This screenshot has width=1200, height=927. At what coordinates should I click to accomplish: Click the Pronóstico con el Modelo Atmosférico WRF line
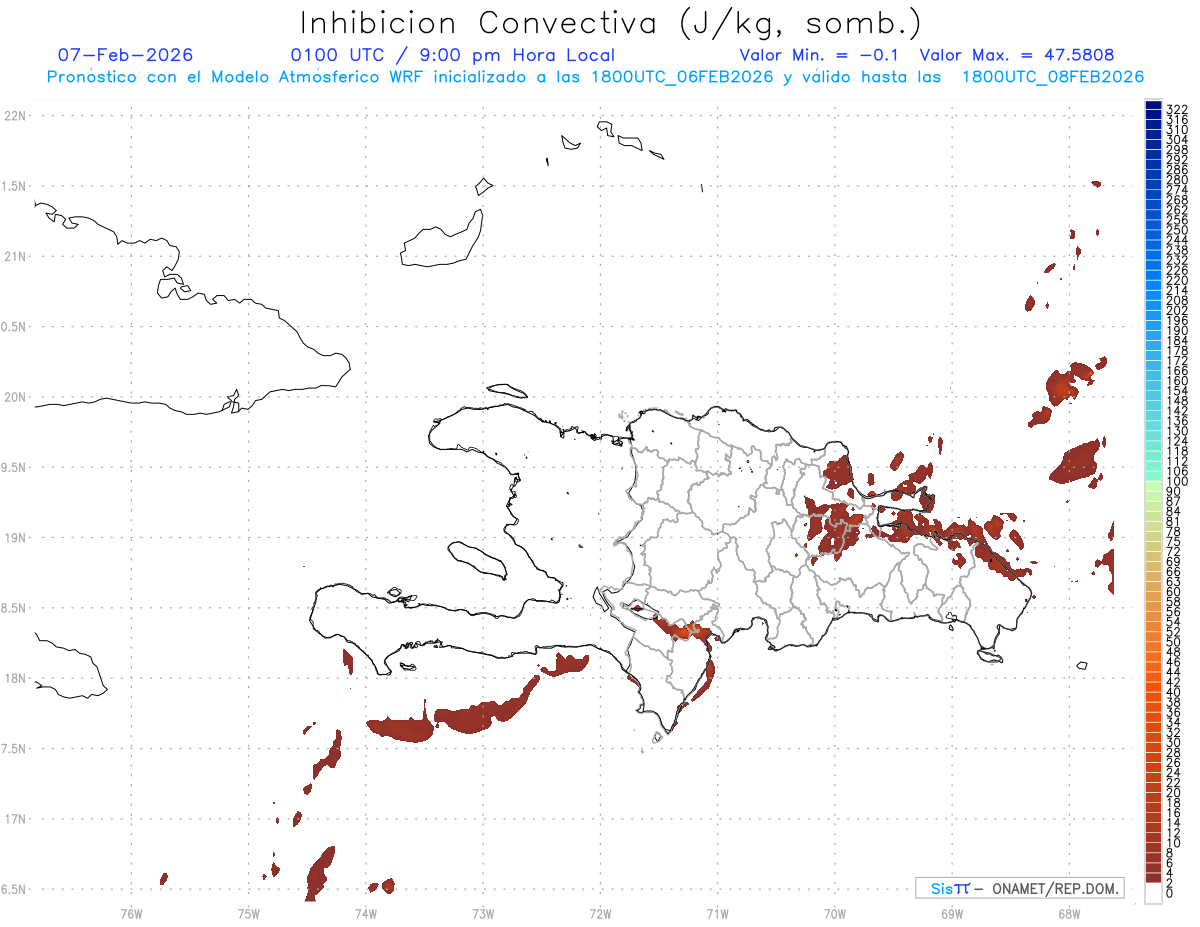point(595,77)
